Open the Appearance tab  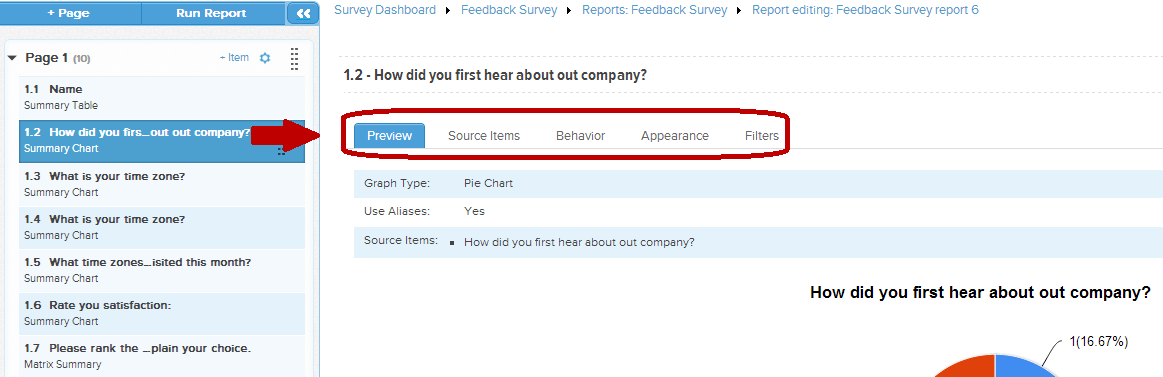point(675,136)
